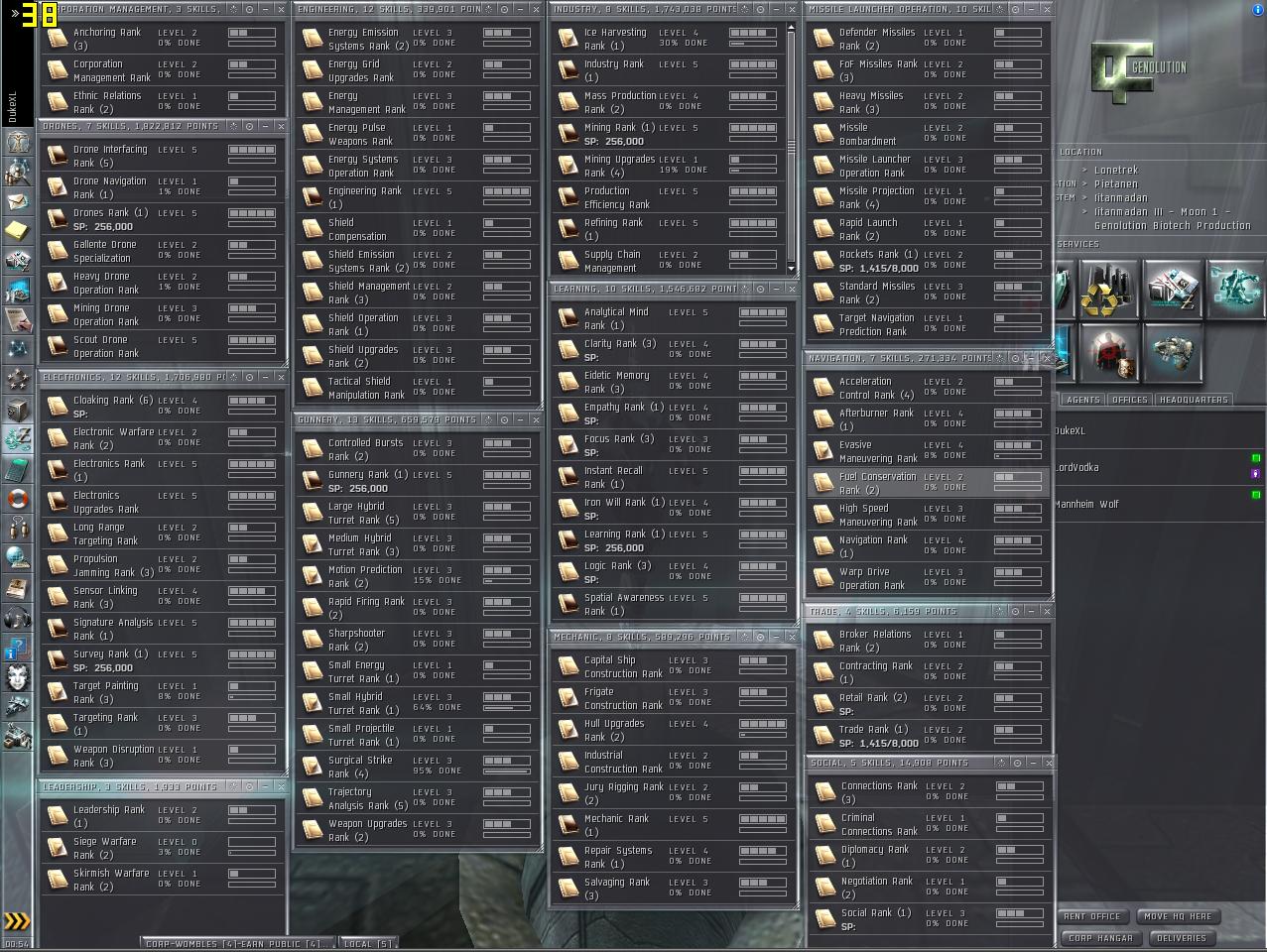Viewport: 1267px width, 952px height.
Task: Open the globe browser icon
Action: click(18, 558)
